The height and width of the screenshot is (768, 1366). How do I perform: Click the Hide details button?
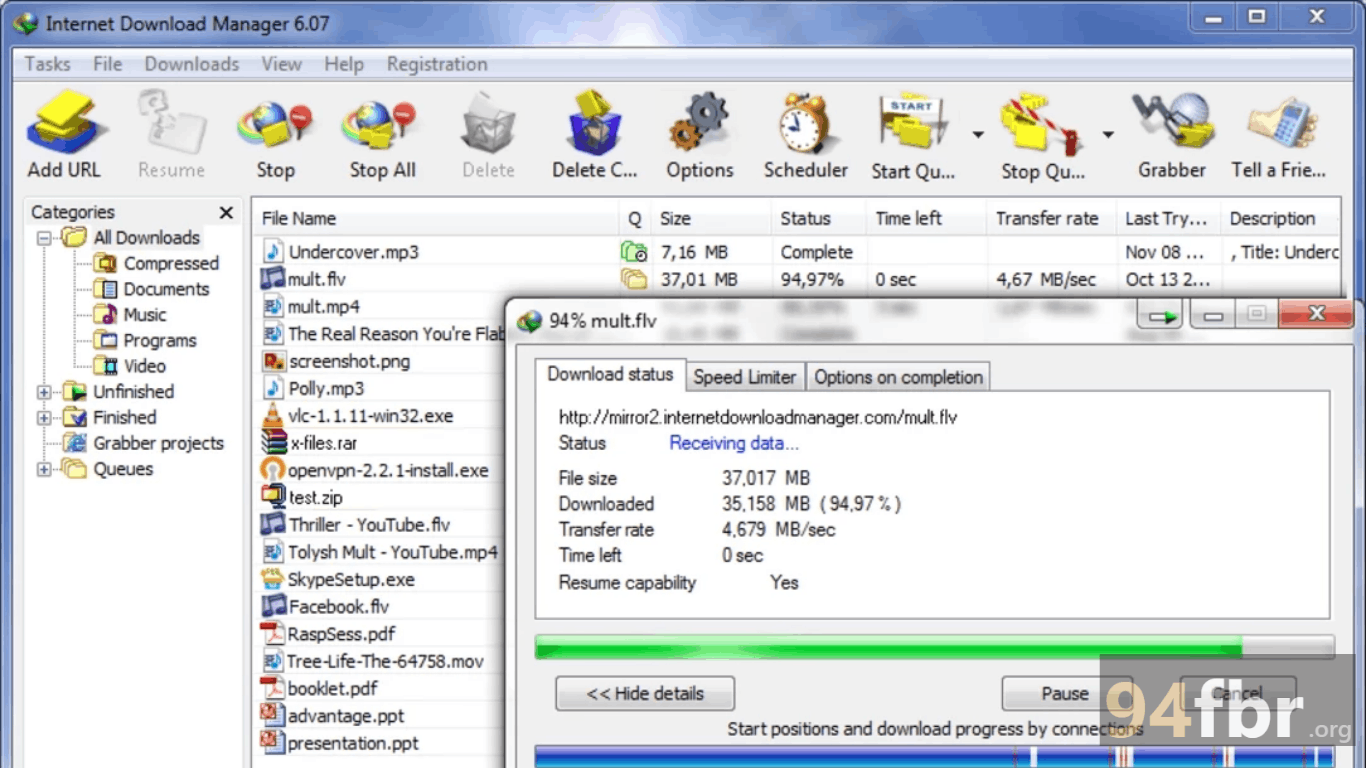(x=645, y=693)
